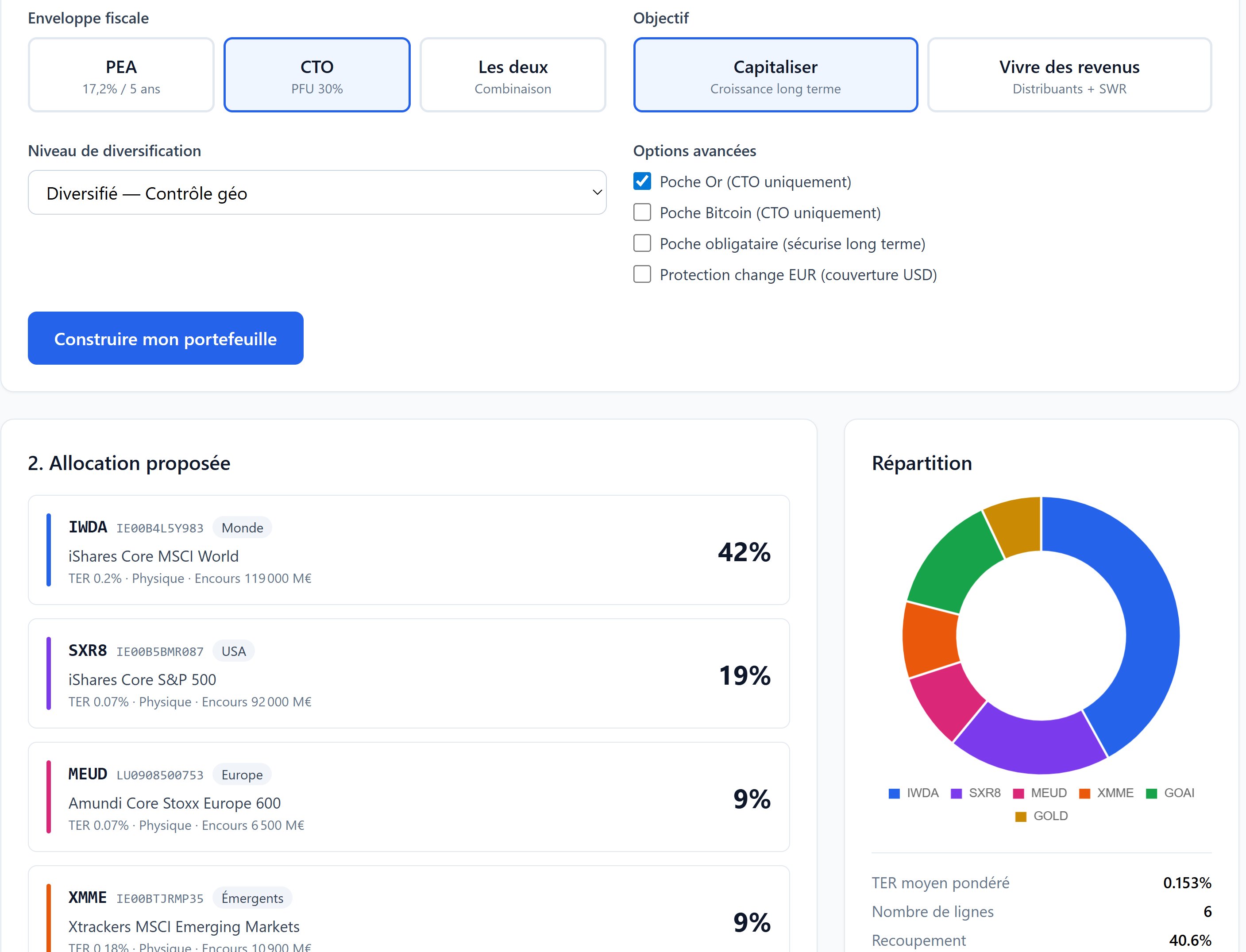Open the SXR8 iShares Core S&P 500 card
Image resolution: width=1246 pixels, height=952 pixels.
(409, 673)
